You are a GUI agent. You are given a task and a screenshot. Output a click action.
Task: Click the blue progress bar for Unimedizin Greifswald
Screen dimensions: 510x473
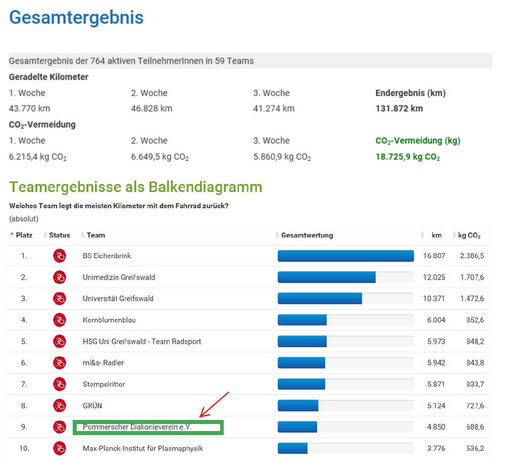pos(327,277)
